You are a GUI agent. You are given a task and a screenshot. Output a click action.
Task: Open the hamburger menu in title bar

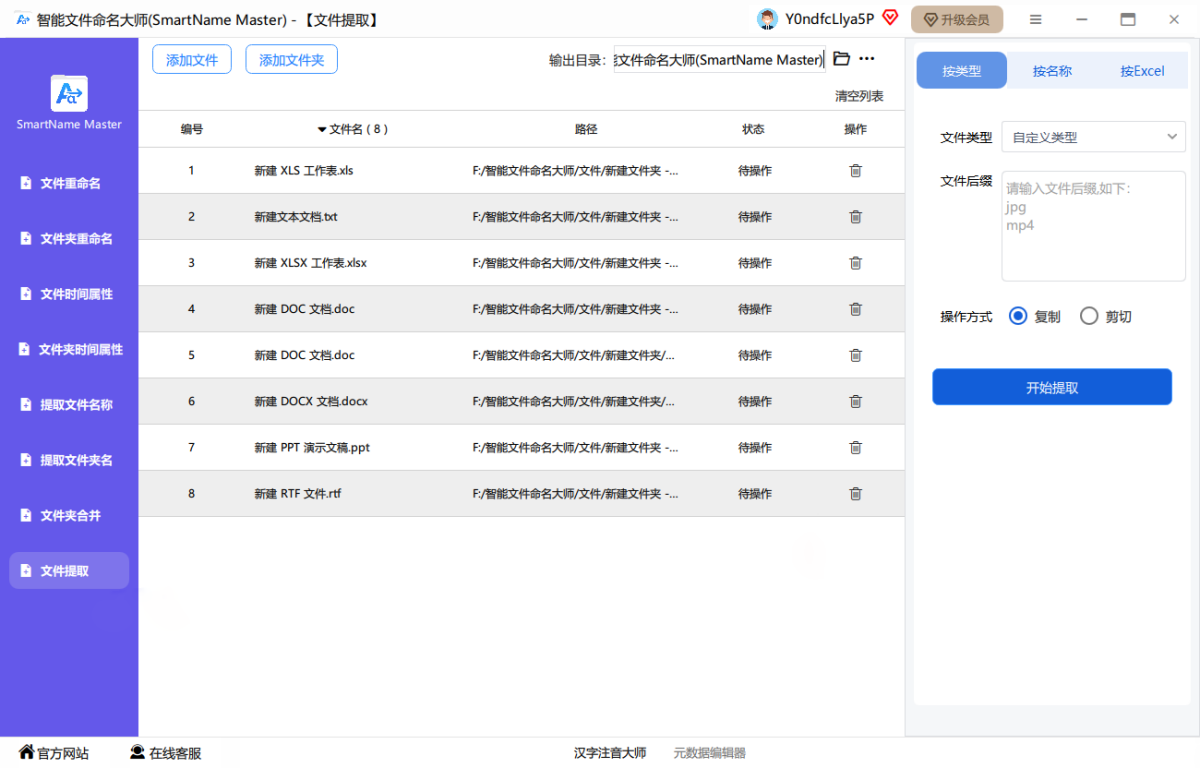pyautogui.click(x=1036, y=19)
